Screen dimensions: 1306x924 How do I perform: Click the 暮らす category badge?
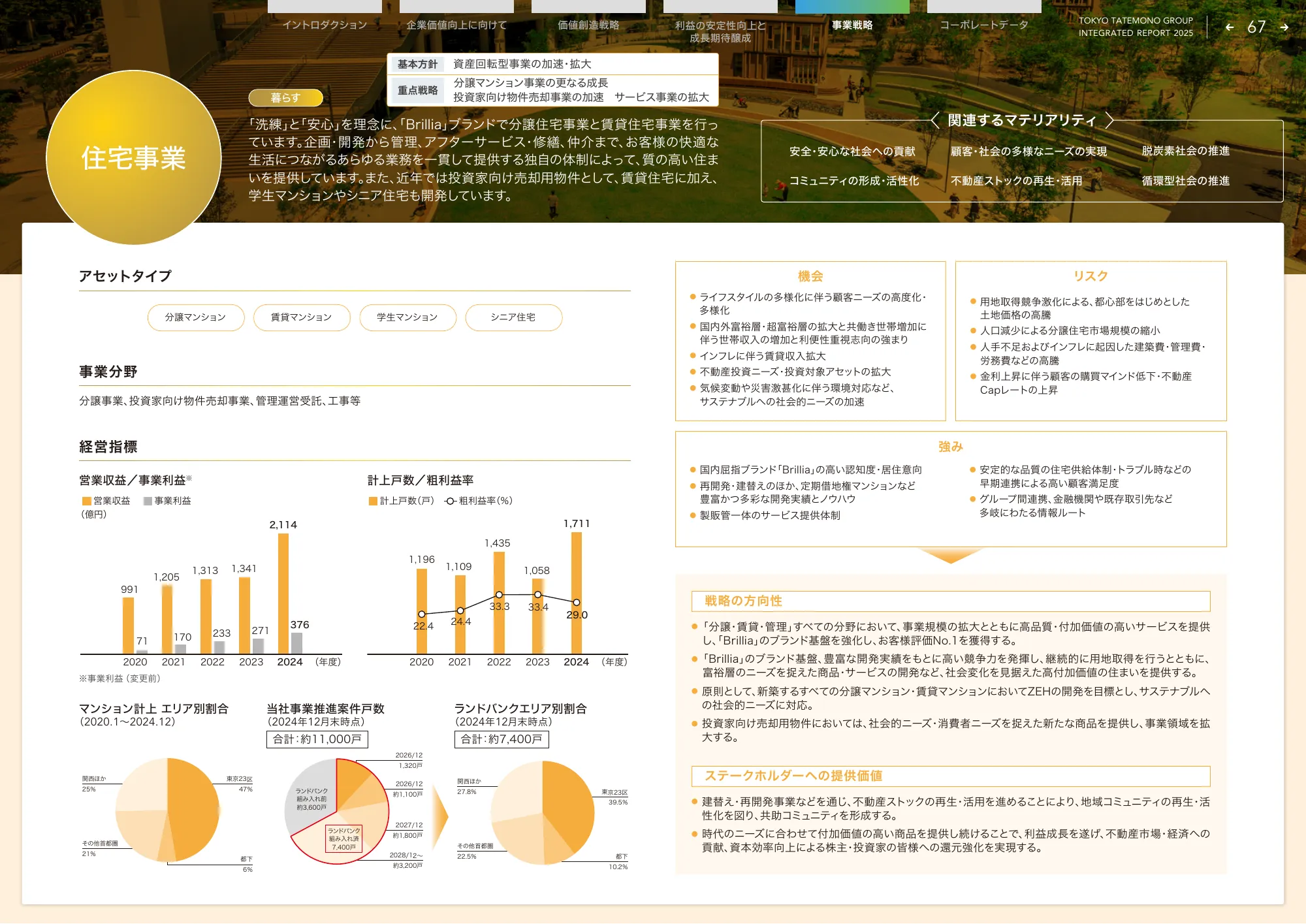pyautogui.click(x=285, y=98)
